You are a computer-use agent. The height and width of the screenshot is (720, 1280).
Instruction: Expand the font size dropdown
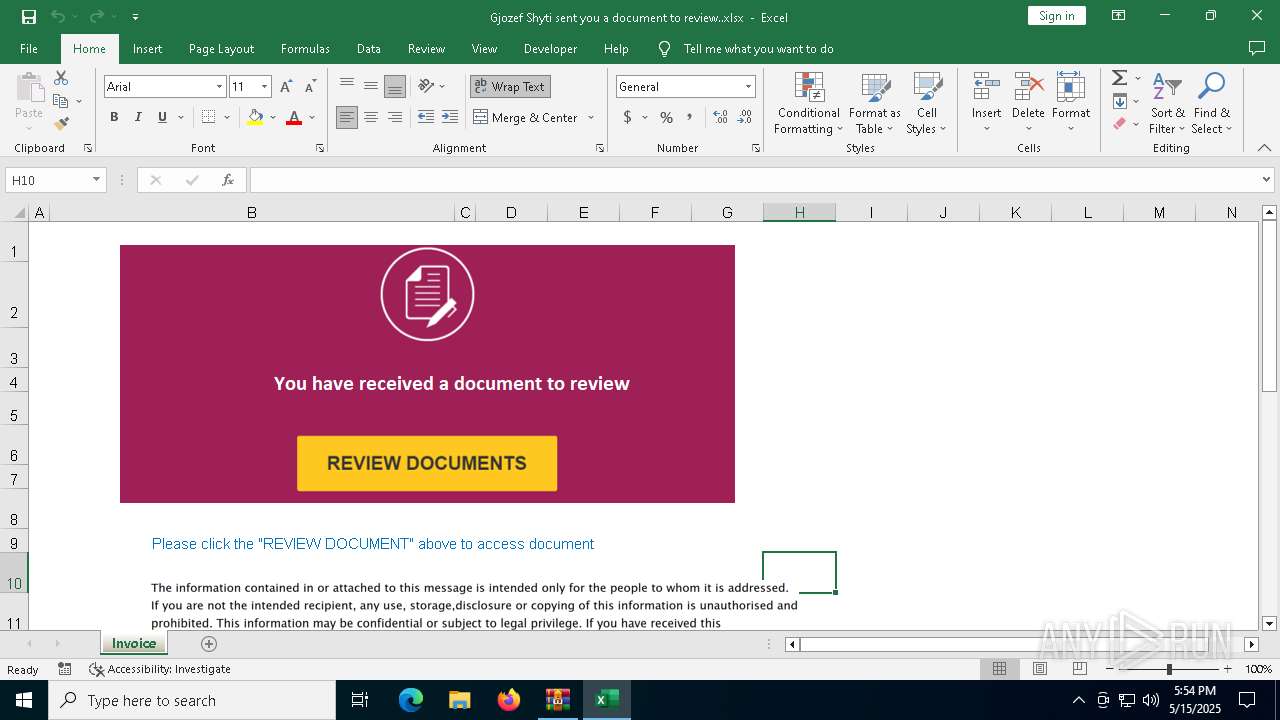(x=264, y=87)
